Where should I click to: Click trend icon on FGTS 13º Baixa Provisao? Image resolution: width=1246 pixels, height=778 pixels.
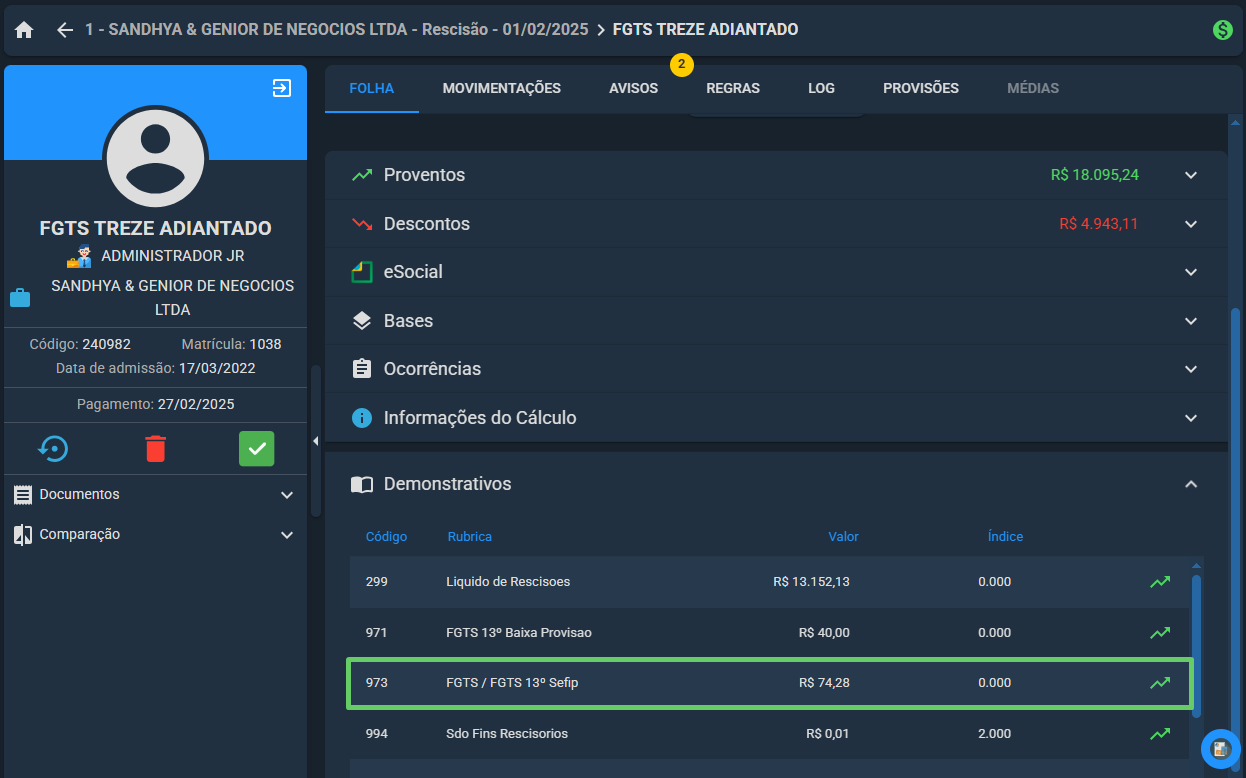(x=1160, y=633)
